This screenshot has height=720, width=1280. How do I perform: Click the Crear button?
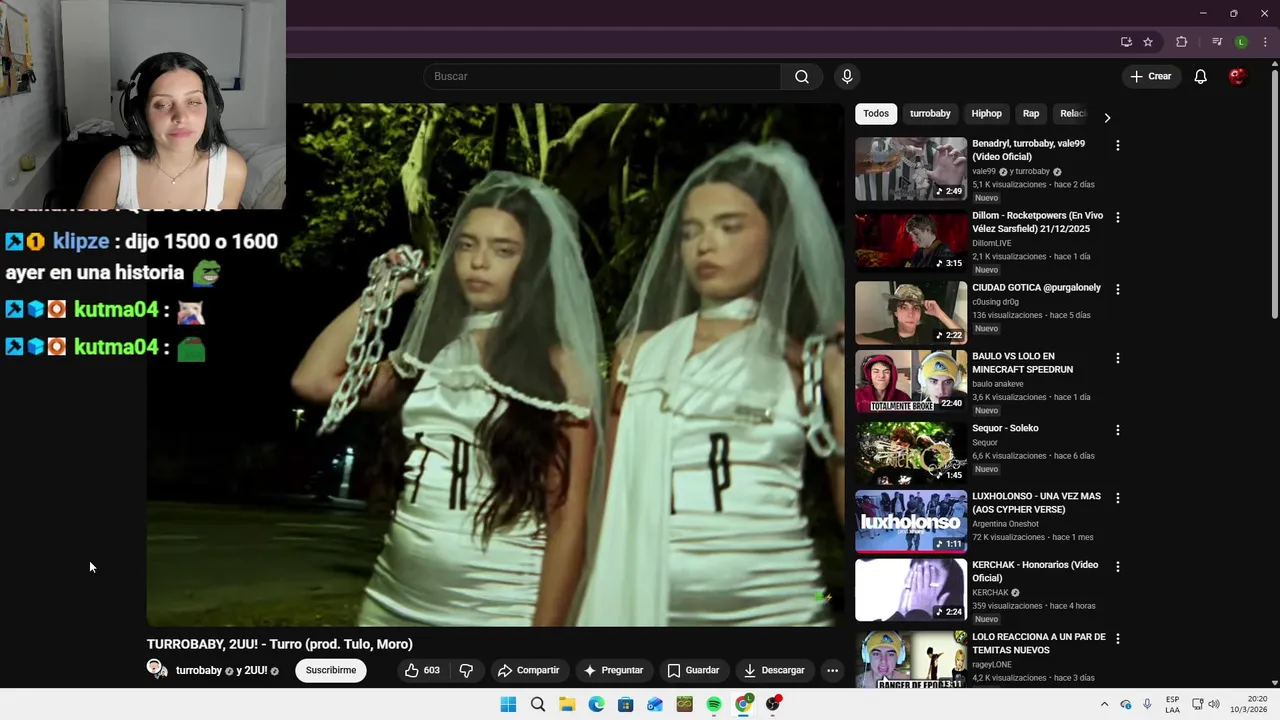[x=1150, y=77]
